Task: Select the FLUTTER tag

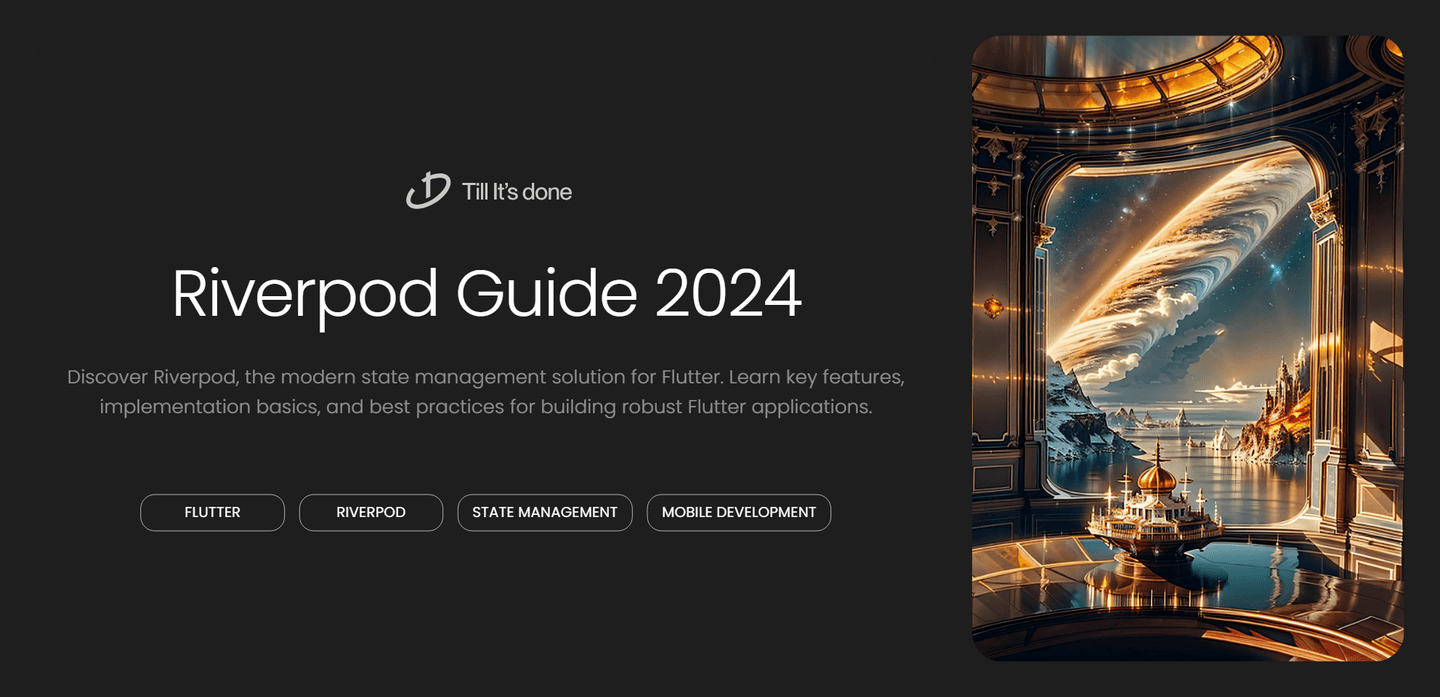Action: [x=212, y=512]
